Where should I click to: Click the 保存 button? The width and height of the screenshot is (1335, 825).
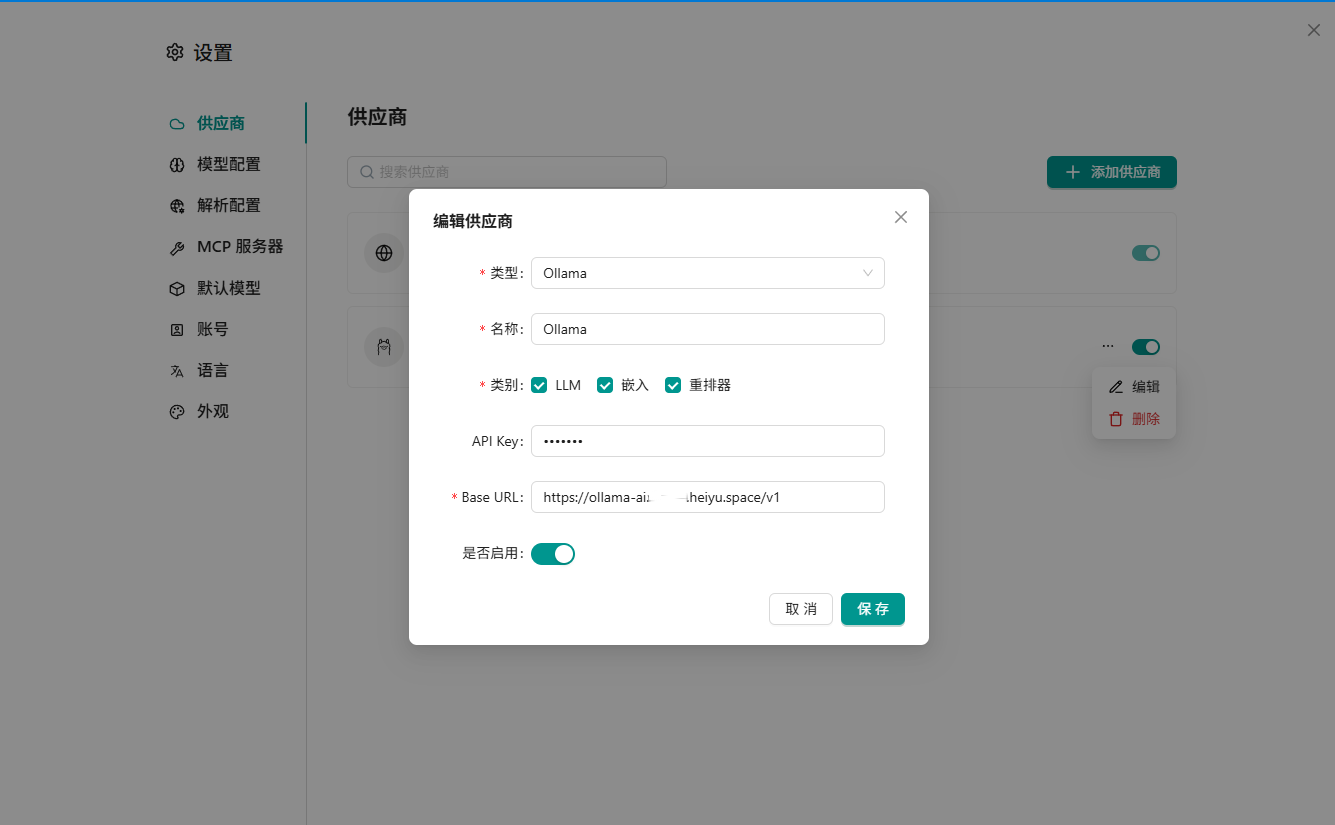tap(873, 609)
